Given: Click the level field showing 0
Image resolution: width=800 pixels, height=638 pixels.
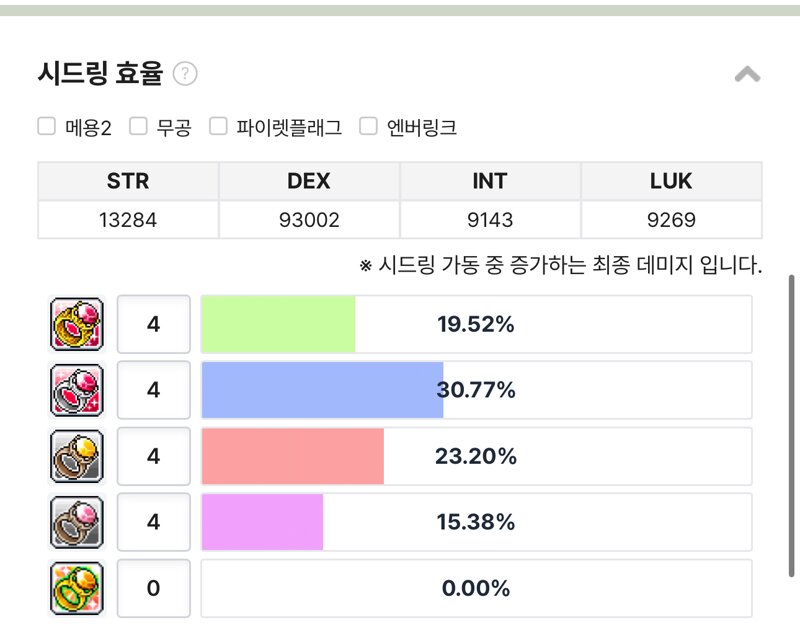Looking at the screenshot, I should point(153,588).
